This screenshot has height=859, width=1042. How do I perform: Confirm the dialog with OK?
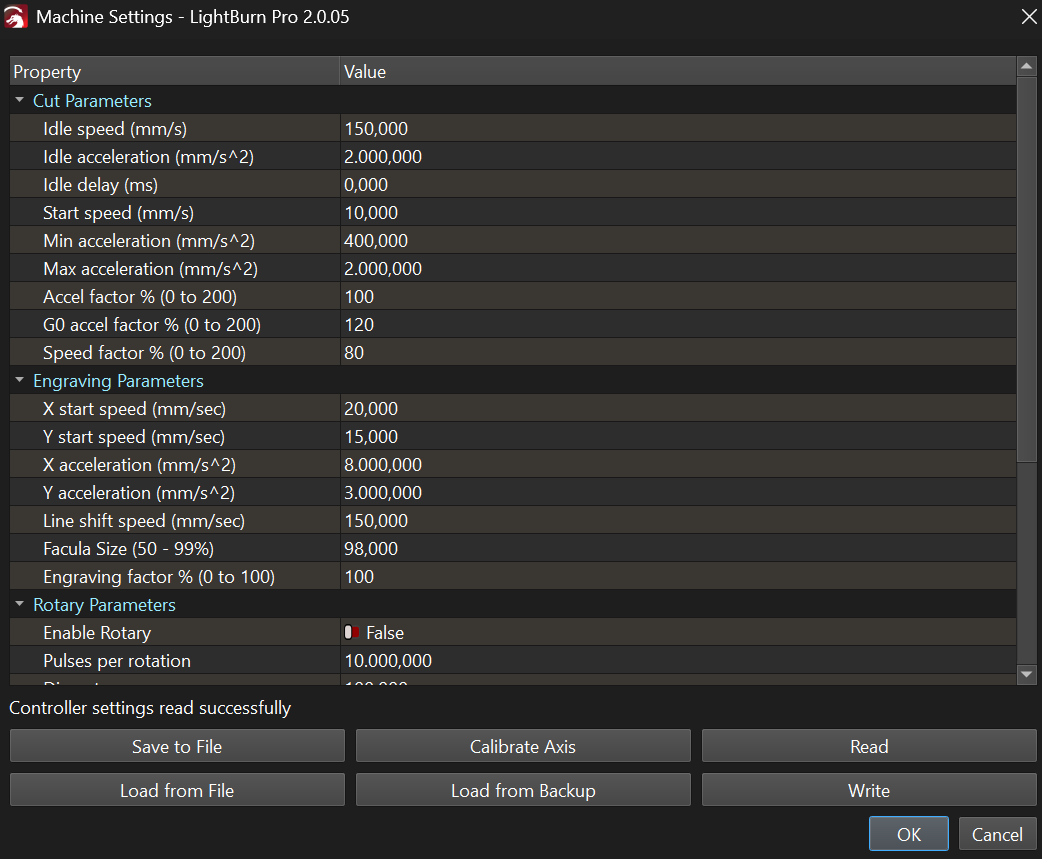(908, 834)
